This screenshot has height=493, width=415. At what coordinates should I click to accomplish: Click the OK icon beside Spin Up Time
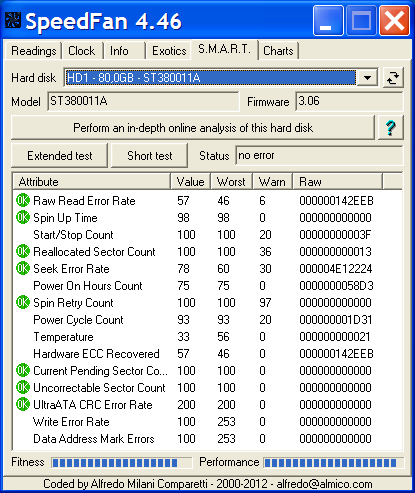(x=23, y=218)
